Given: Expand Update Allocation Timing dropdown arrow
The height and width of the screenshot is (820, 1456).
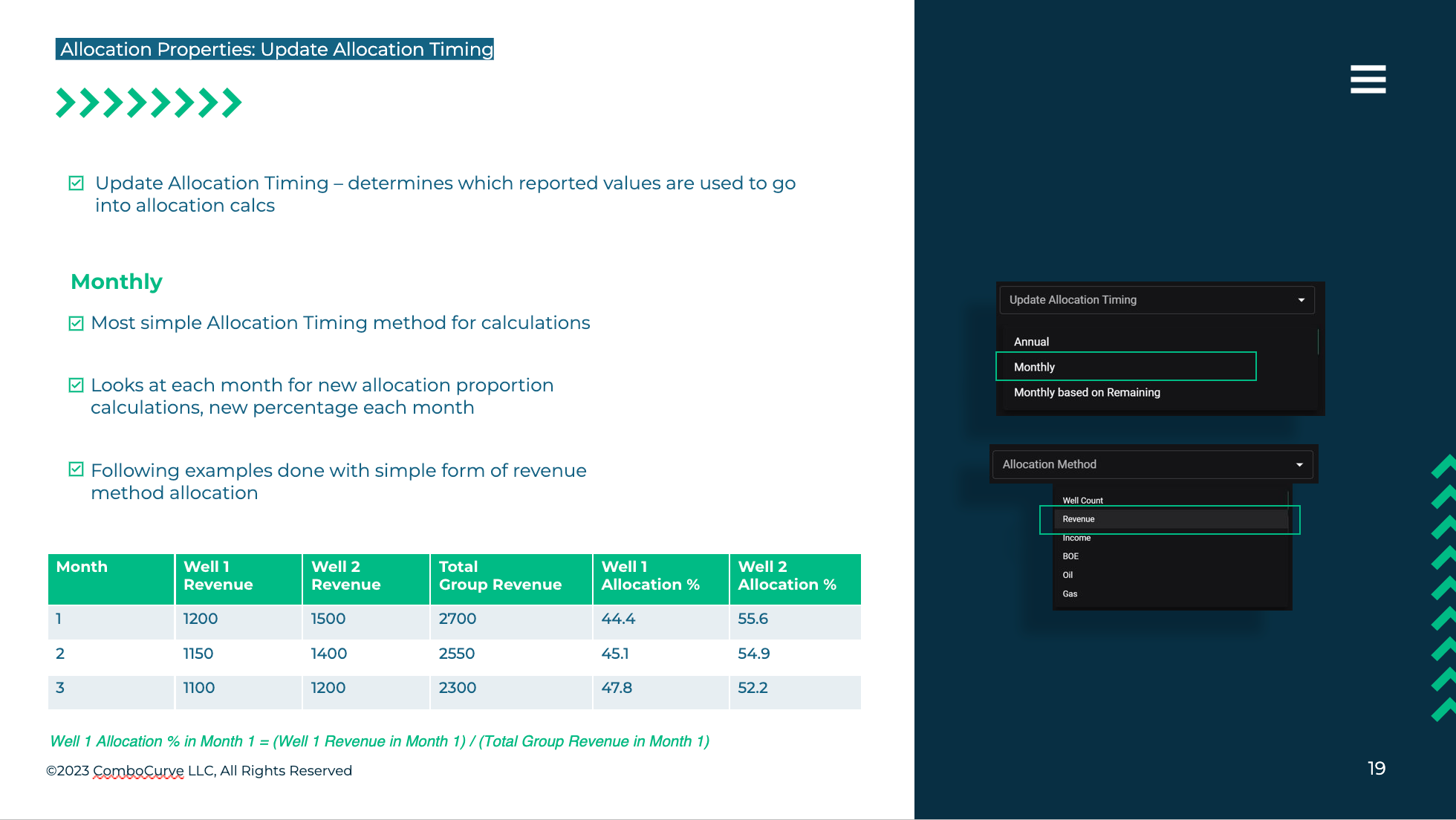Looking at the screenshot, I should [1301, 300].
